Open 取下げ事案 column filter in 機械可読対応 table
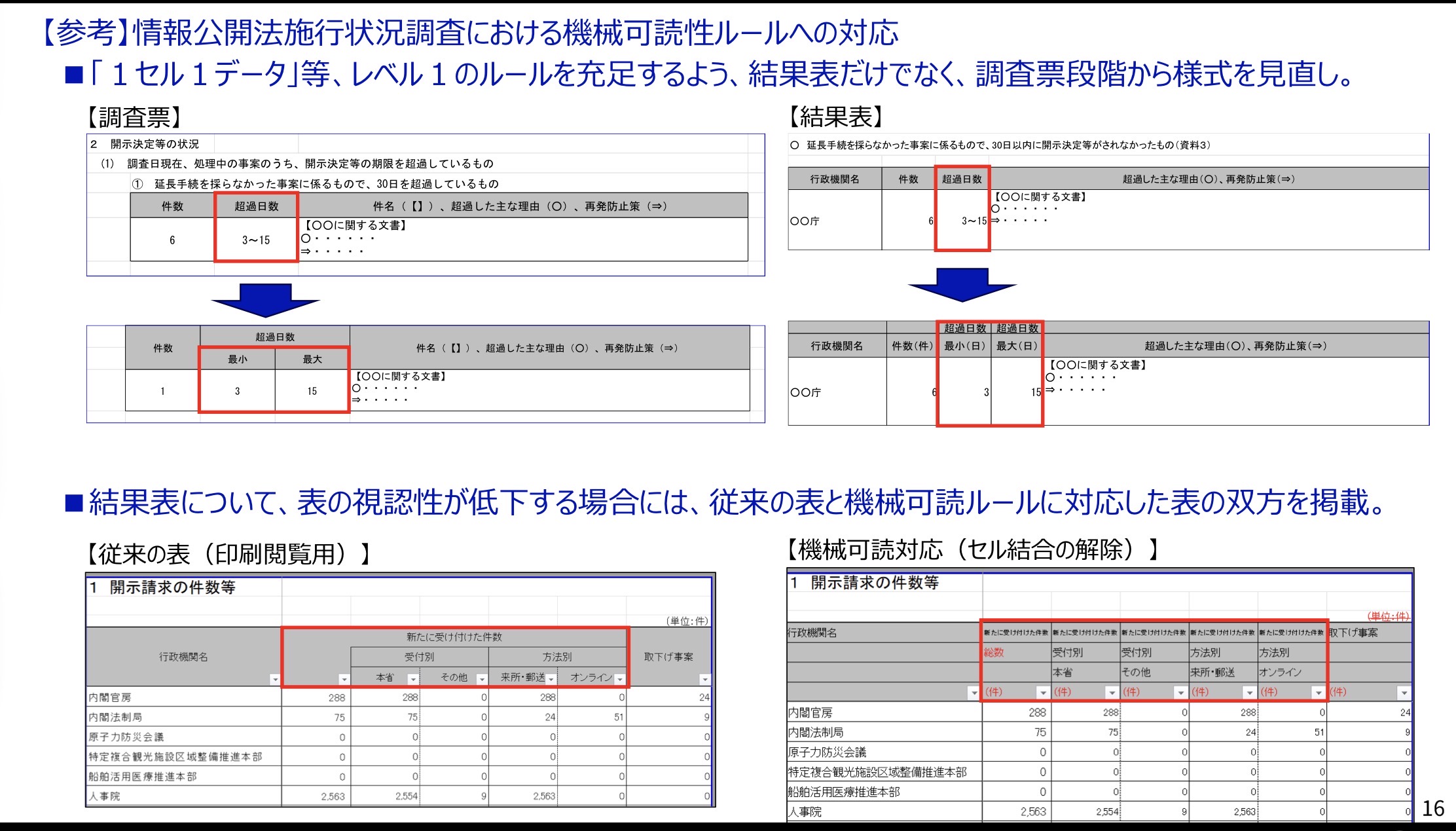 [1404, 692]
